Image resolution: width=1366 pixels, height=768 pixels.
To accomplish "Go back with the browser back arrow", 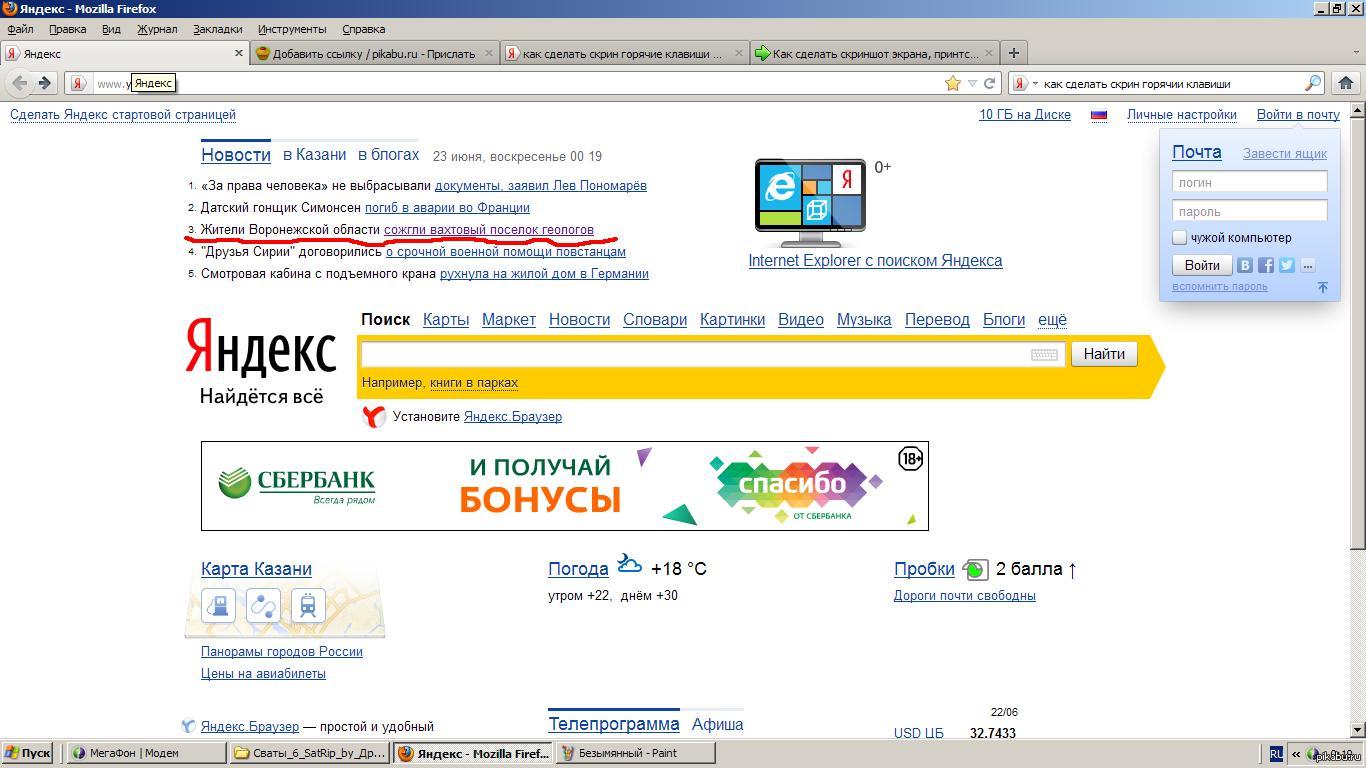I will click(20, 83).
